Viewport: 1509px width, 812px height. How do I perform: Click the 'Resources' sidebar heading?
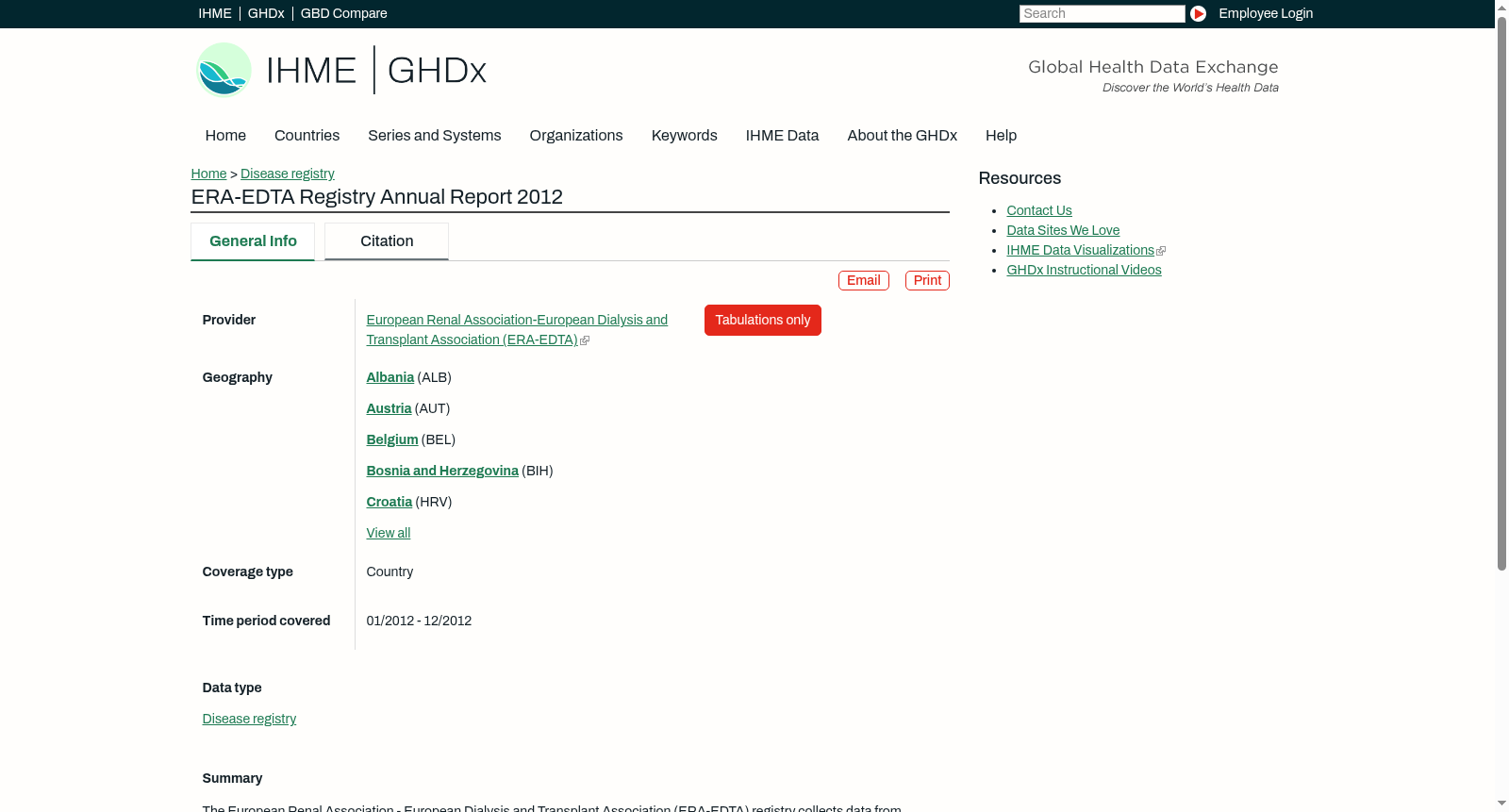click(x=1020, y=178)
